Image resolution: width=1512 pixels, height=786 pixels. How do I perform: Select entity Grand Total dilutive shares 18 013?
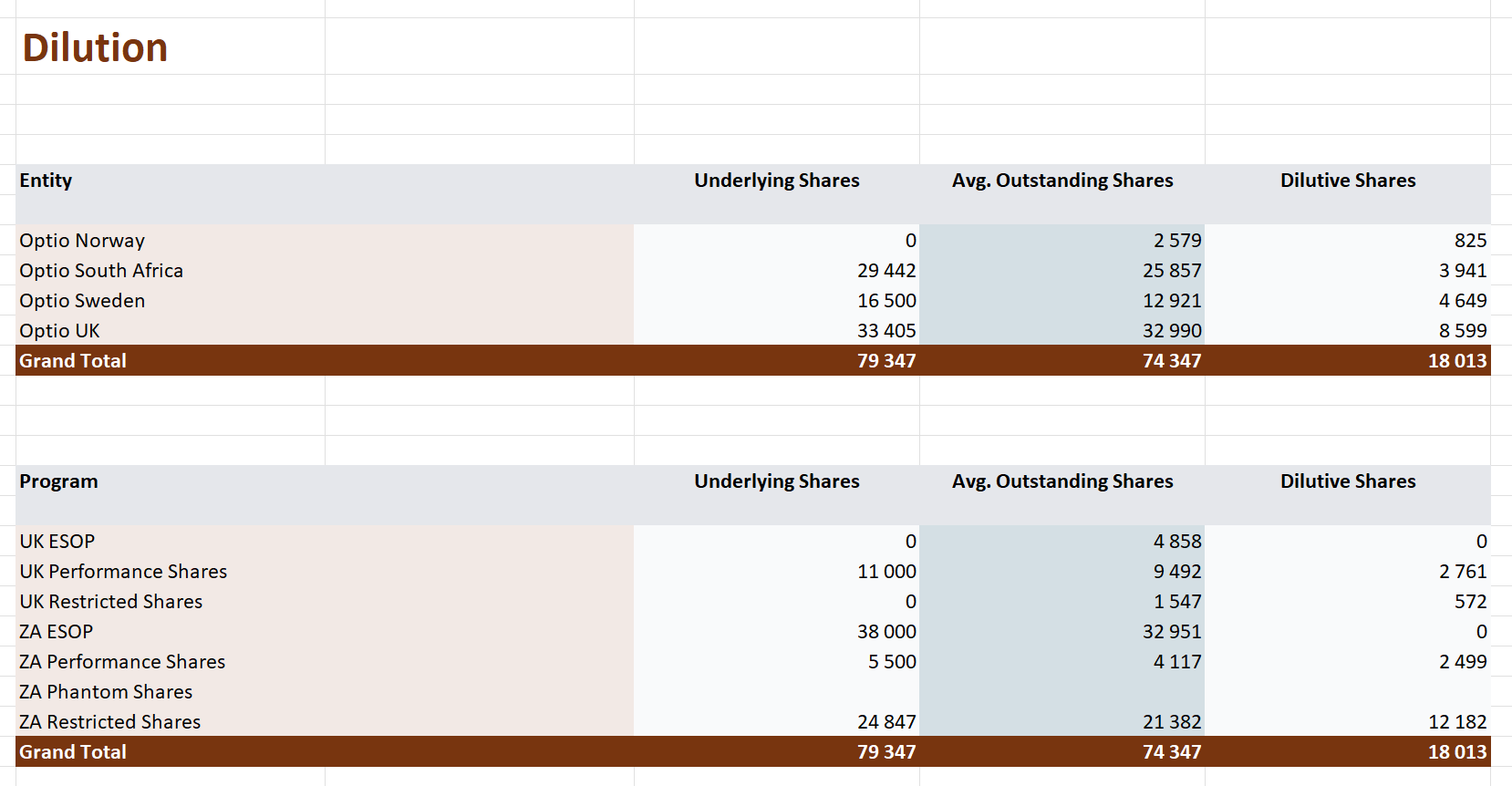pyautogui.click(x=1457, y=361)
